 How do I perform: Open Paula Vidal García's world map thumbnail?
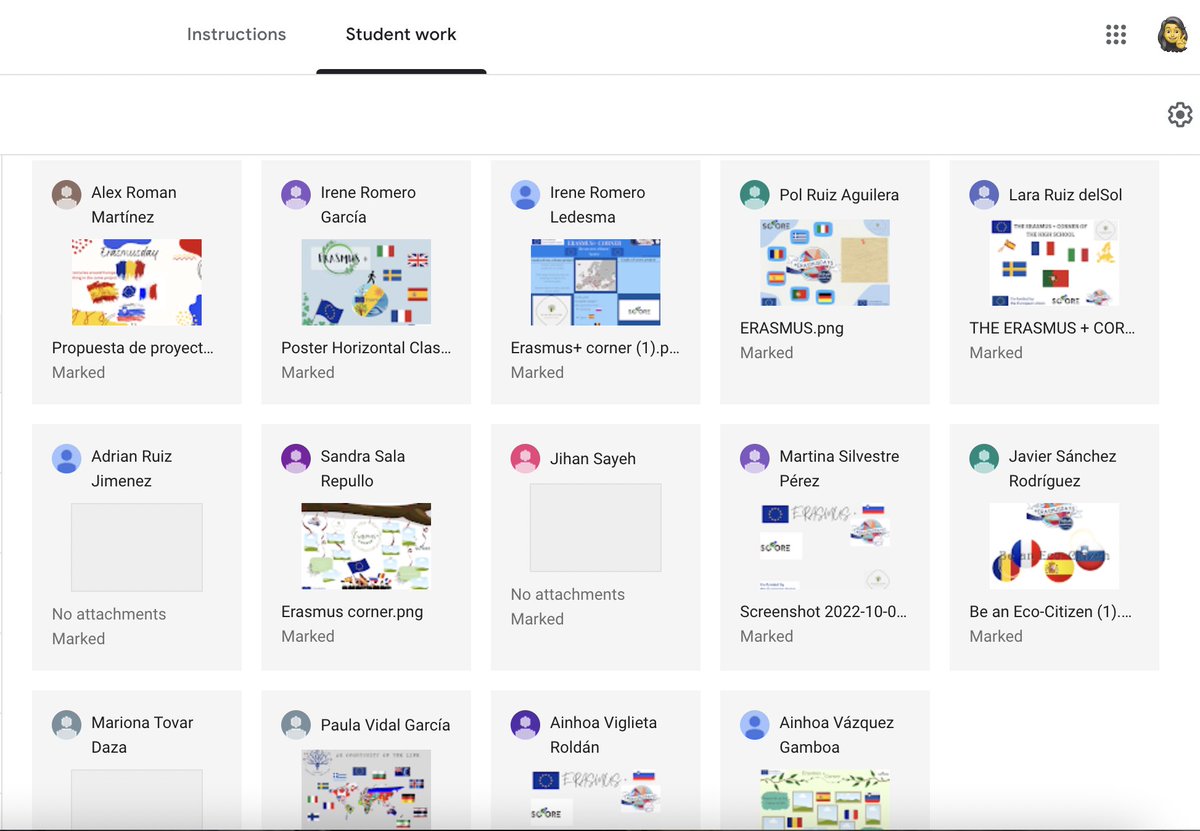pyautogui.click(x=366, y=790)
